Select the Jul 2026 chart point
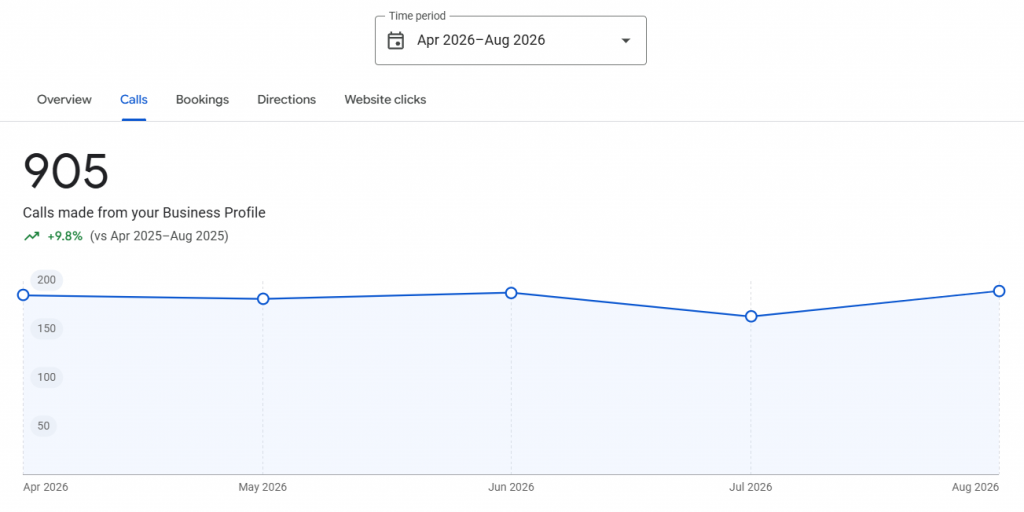Viewport: 1024px width, 512px height. tap(751, 317)
